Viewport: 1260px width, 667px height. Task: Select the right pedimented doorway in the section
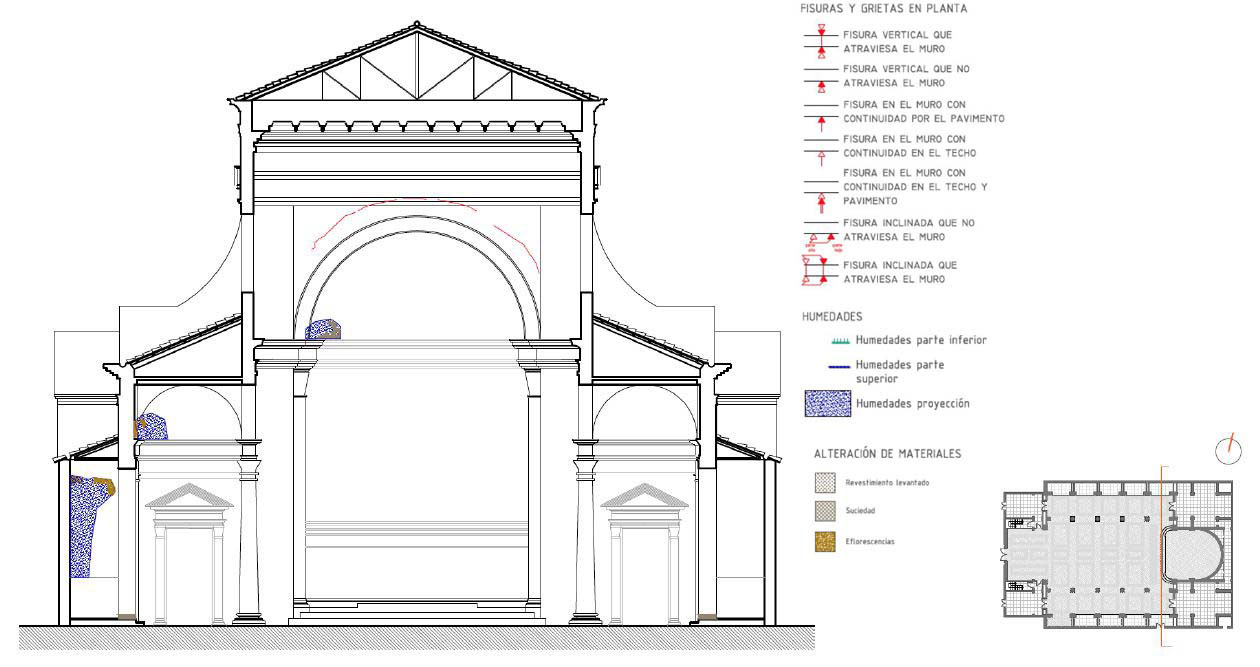click(x=644, y=555)
